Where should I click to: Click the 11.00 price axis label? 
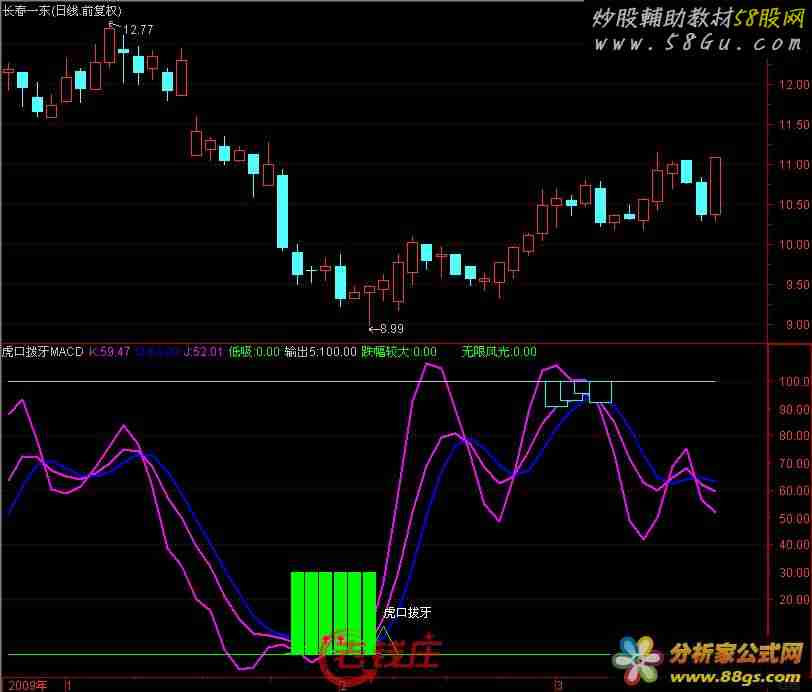coord(794,165)
